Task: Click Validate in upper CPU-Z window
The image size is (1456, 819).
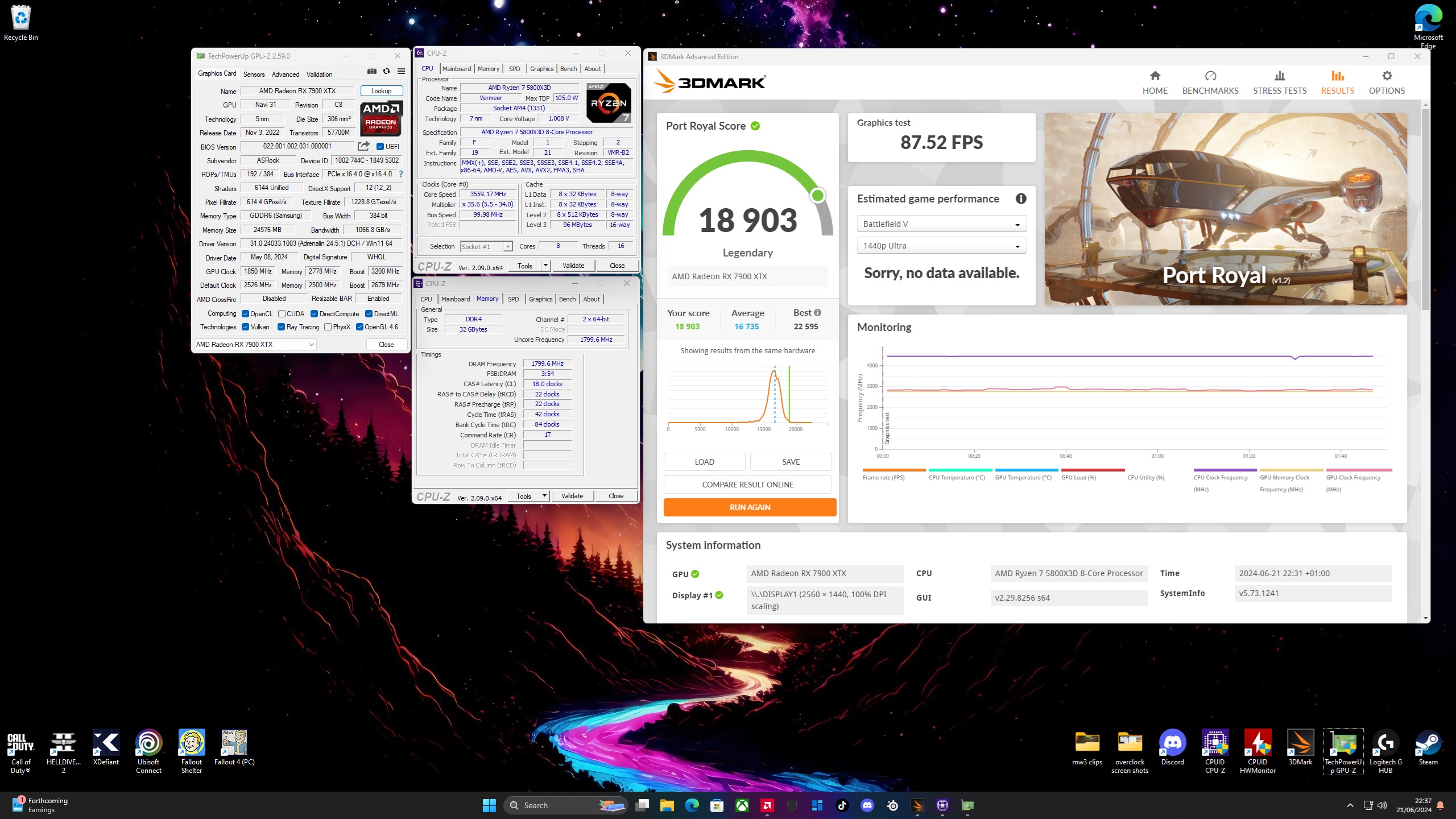Action: click(573, 265)
